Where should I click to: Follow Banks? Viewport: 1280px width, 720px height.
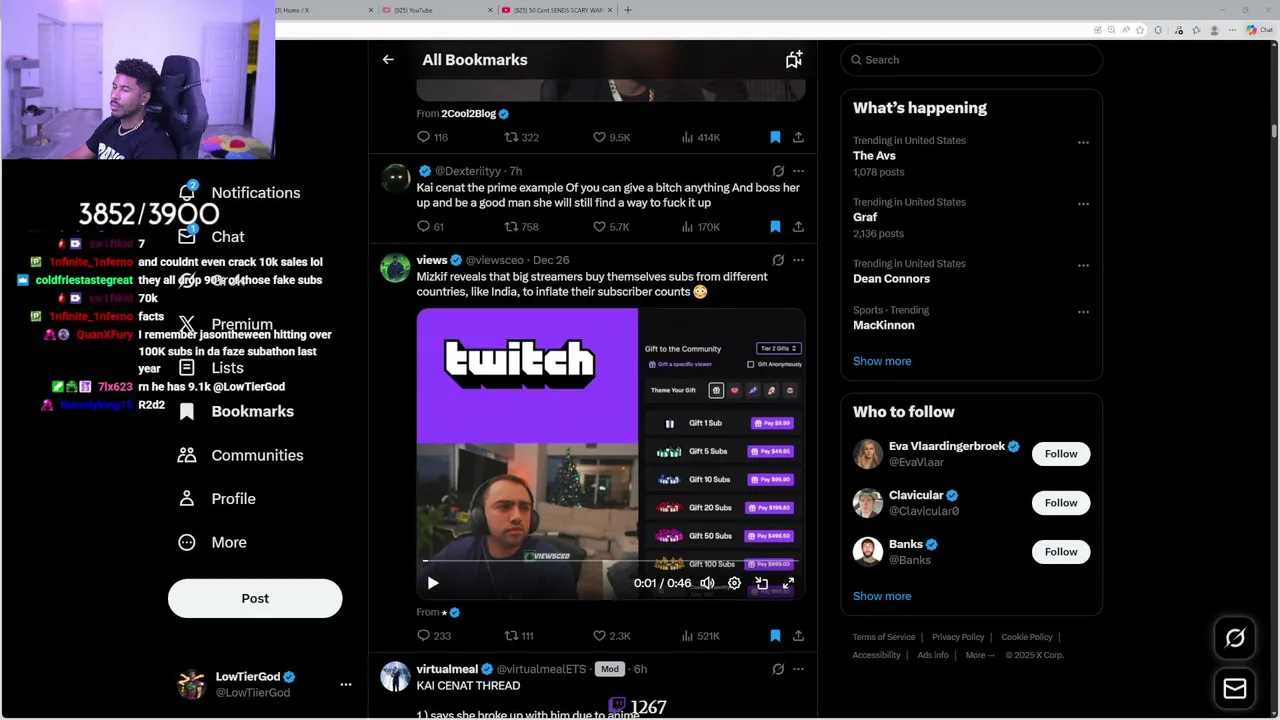click(1061, 552)
